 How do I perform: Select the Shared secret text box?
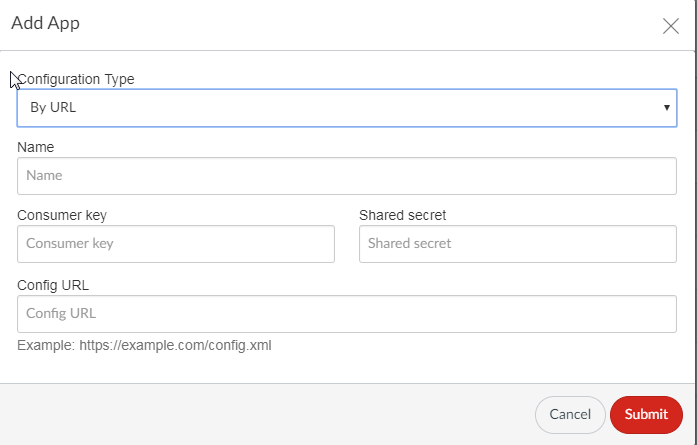(517, 243)
